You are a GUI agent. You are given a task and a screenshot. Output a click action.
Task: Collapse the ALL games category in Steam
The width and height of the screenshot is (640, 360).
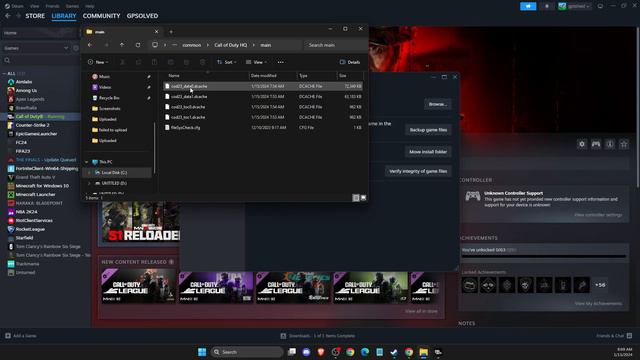tap(4, 73)
